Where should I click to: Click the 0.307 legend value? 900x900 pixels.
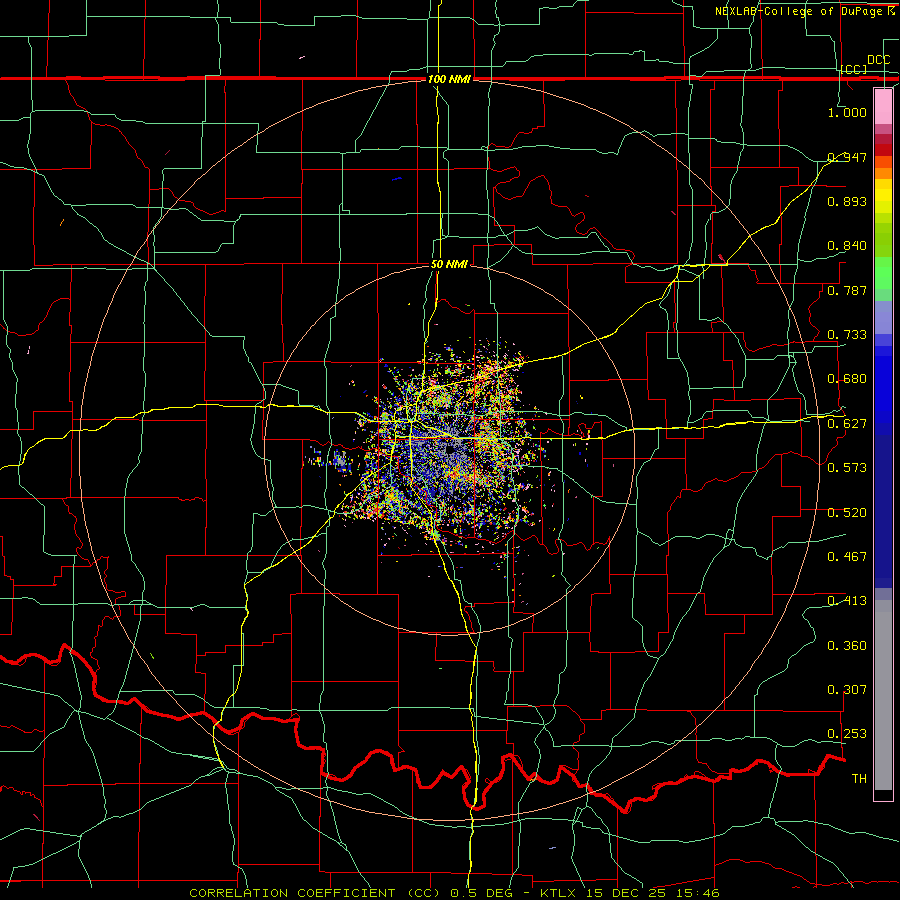[847, 690]
